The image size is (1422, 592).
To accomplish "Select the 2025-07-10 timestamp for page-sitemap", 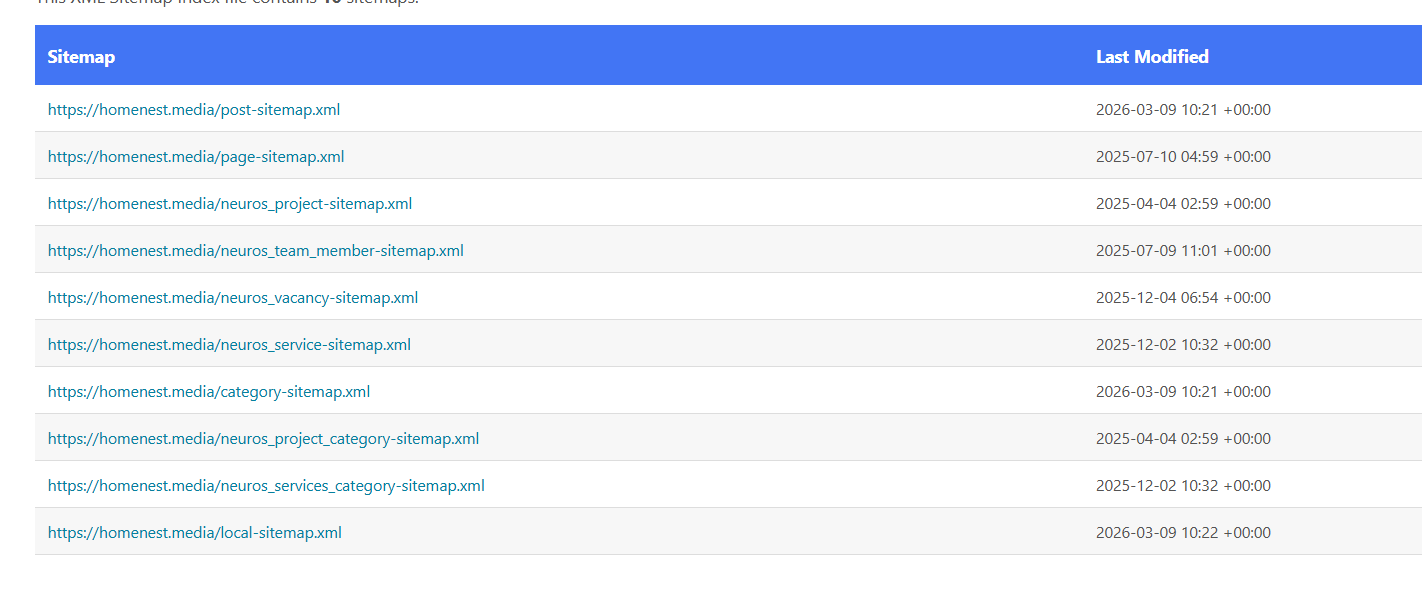I will 1183,156.
